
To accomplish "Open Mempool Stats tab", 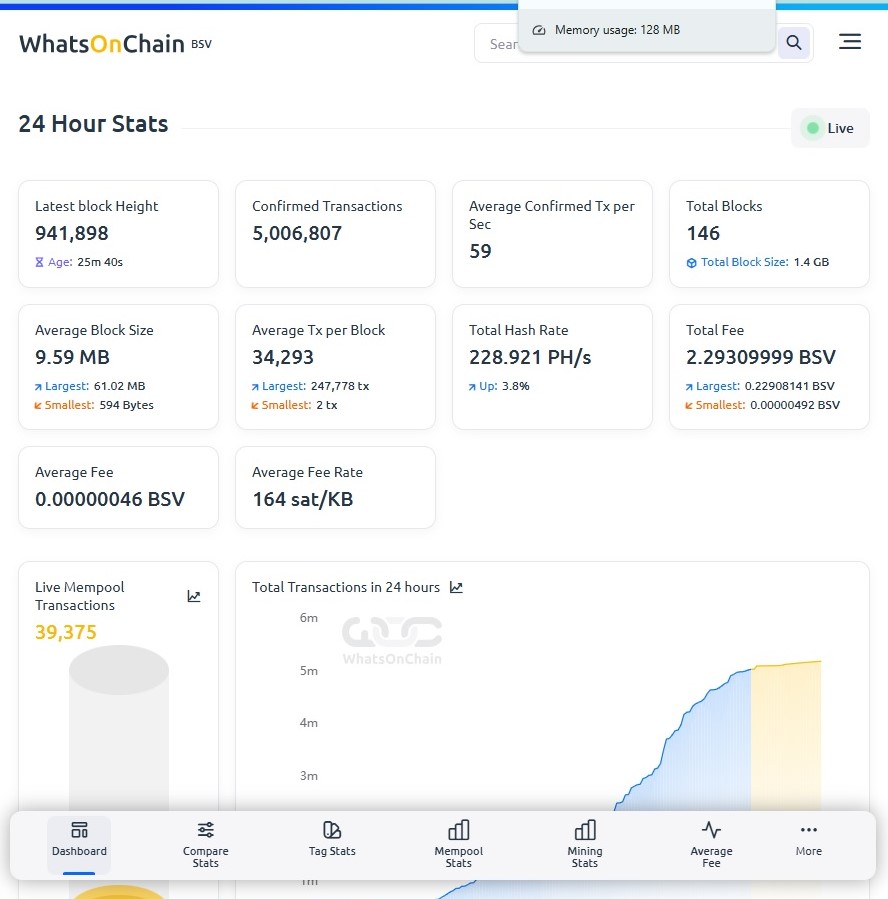I will pyautogui.click(x=459, y=845).
